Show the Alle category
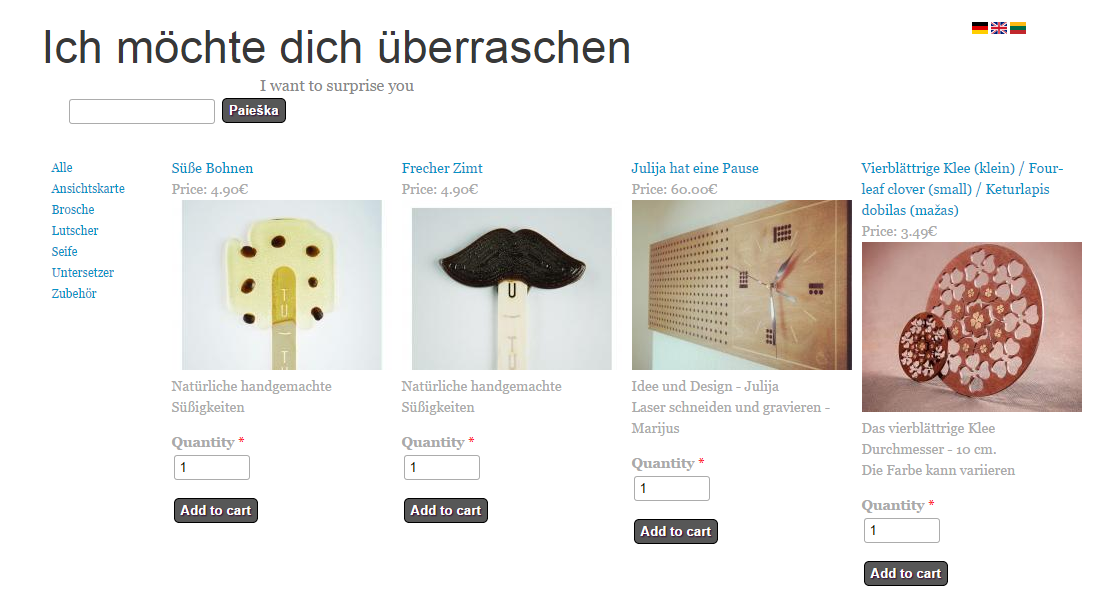Screen dimensions: 1119x607 (x=61, y=168)
